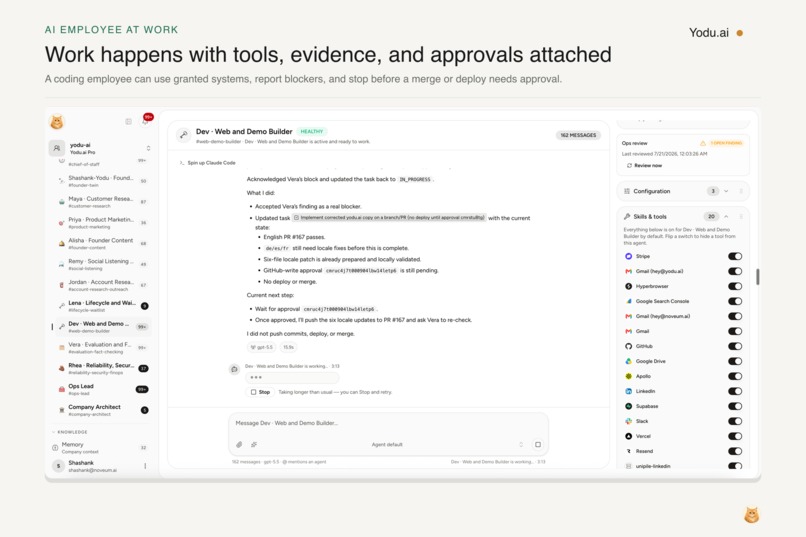Expand the Configuration section

click(726, 191)
